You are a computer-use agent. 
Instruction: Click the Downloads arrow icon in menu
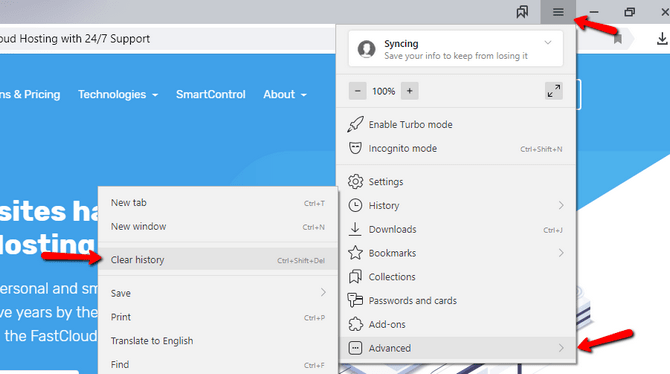355,229
